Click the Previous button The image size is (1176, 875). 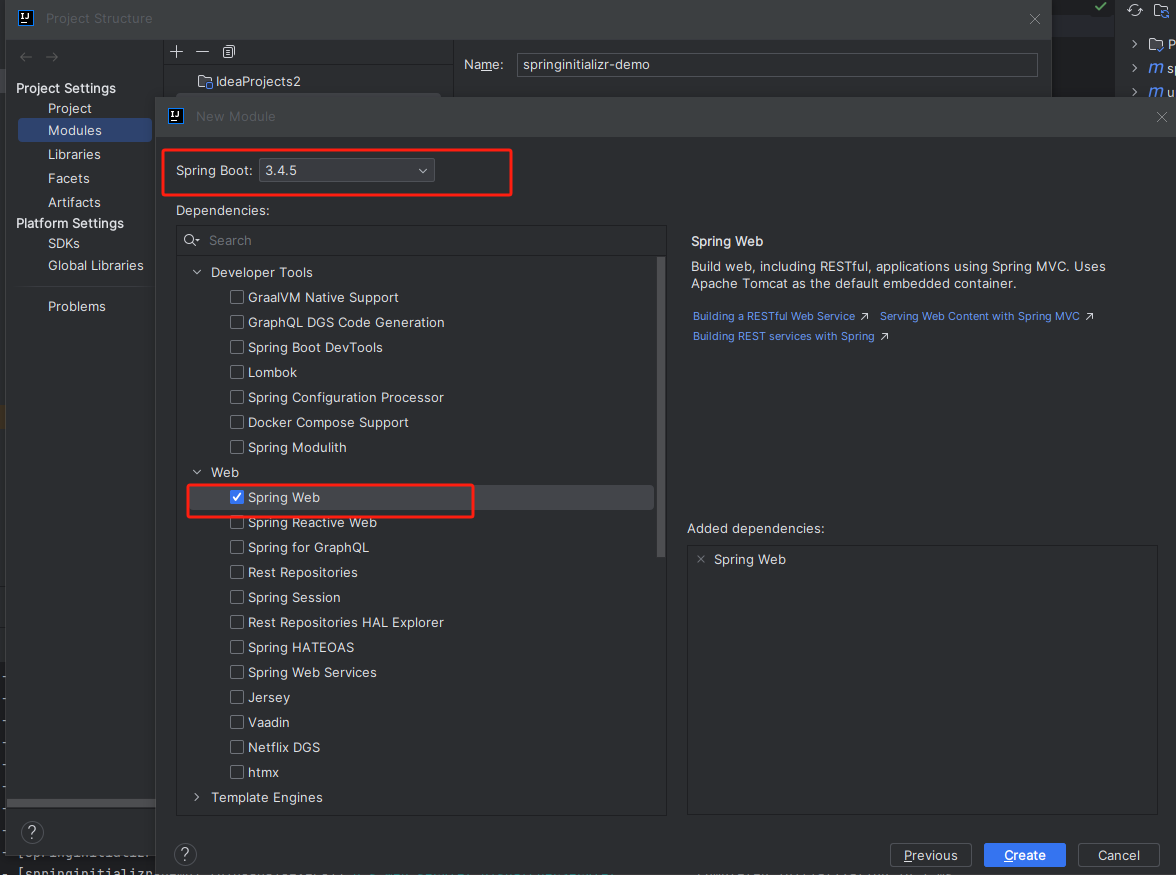tap(931, 855)
